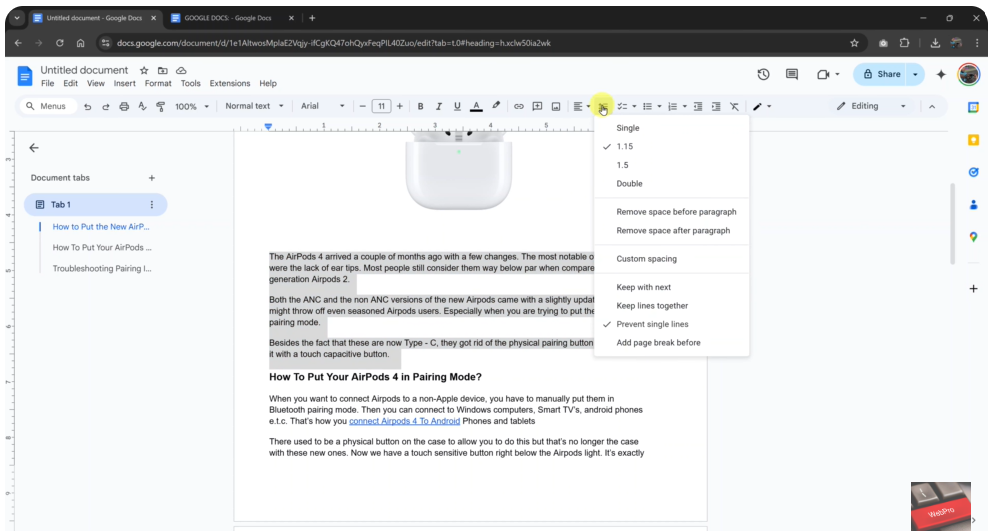Open the text color picker
Screen dimensions: 988x531
click(x=476, y=106)
